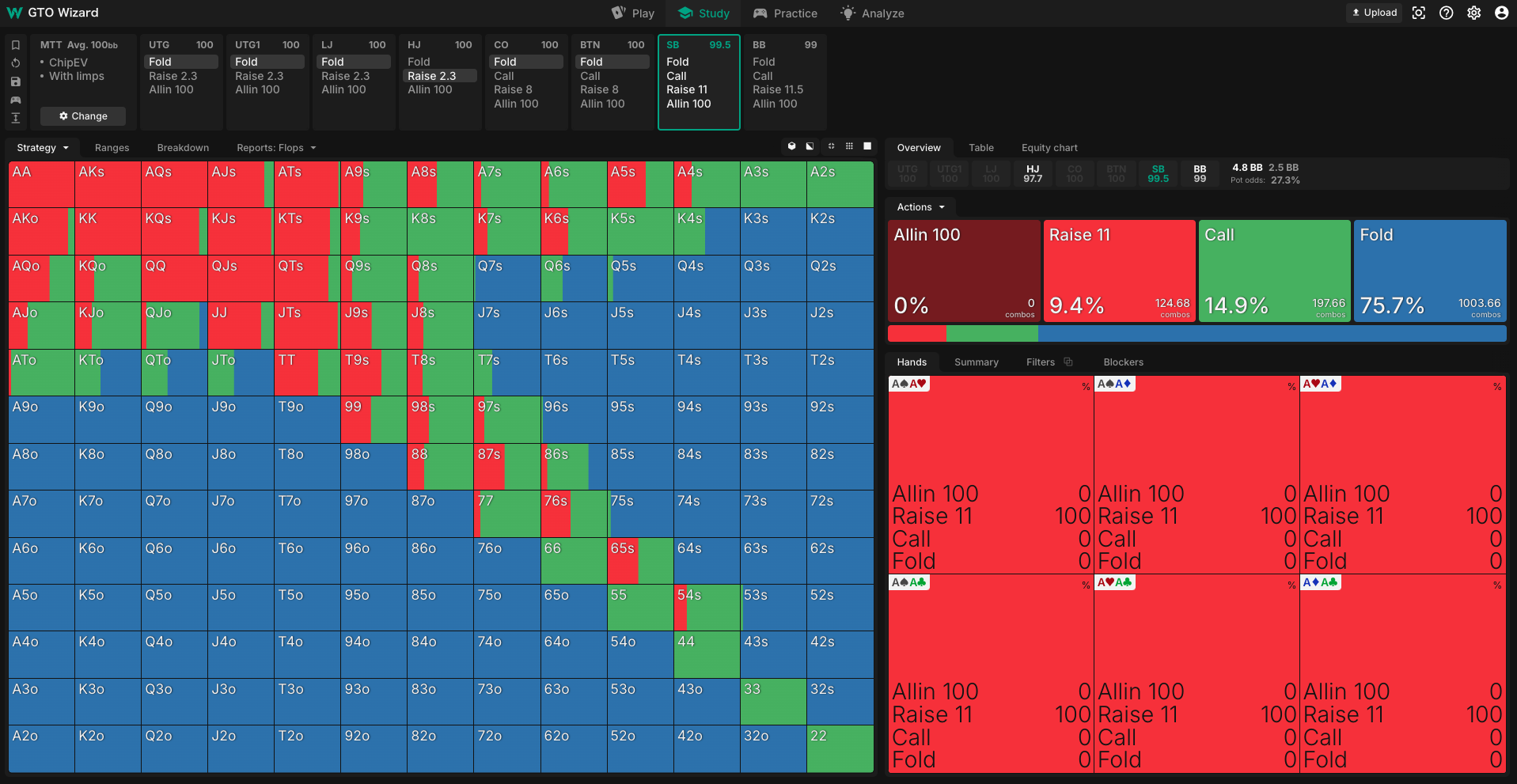
Task: Switch to the Table tab
Action: pyautogui.click(x=981, y=148)
